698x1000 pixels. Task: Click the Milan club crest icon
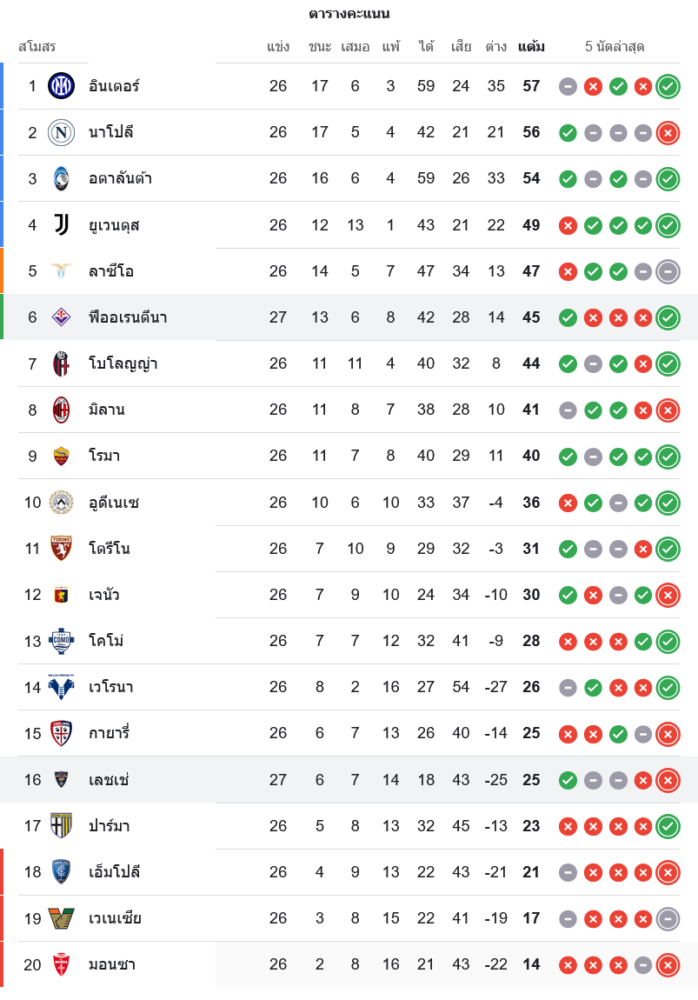61,410
